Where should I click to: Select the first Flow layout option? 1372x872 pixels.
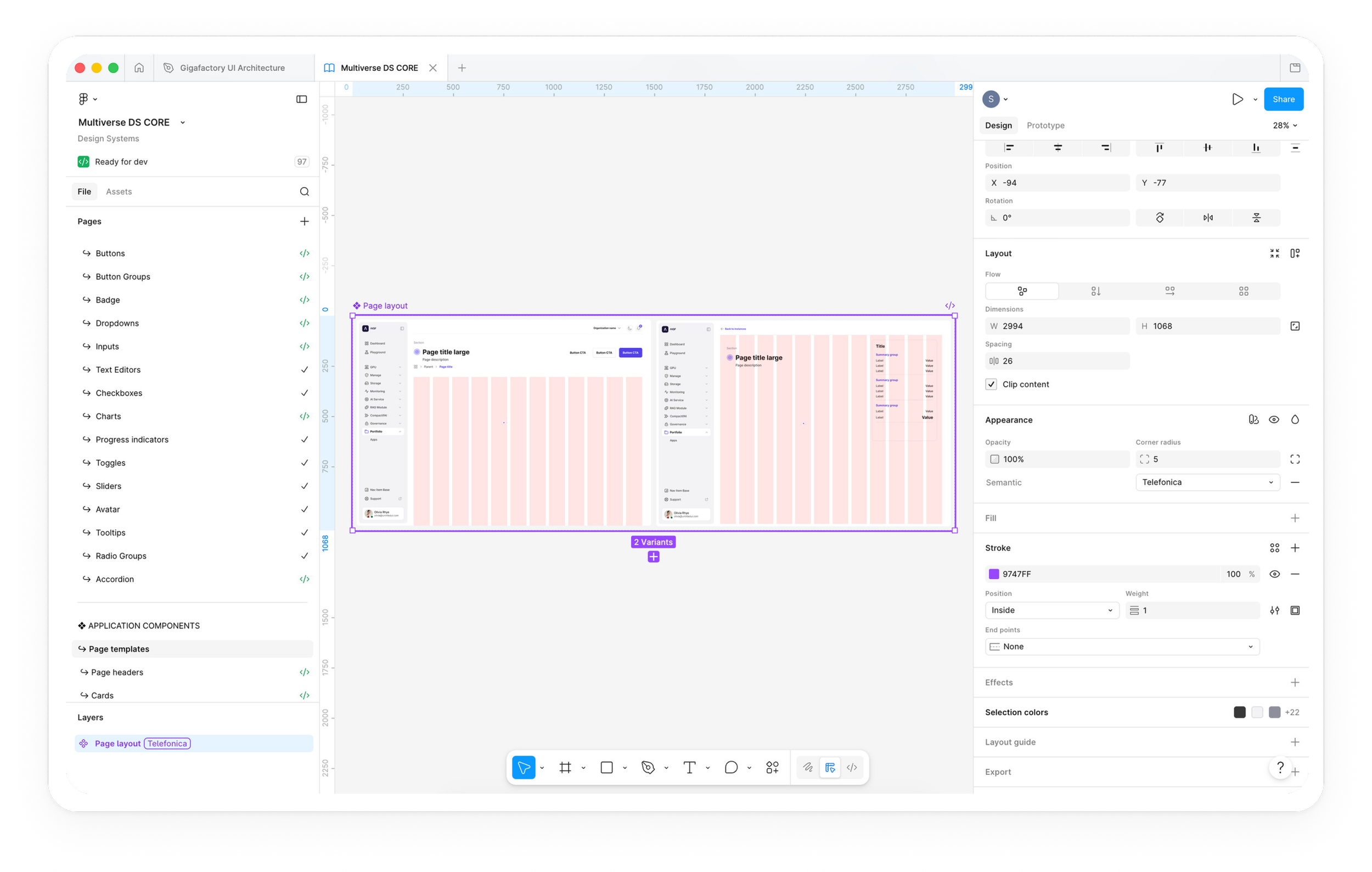click(x=1022, y=291)
